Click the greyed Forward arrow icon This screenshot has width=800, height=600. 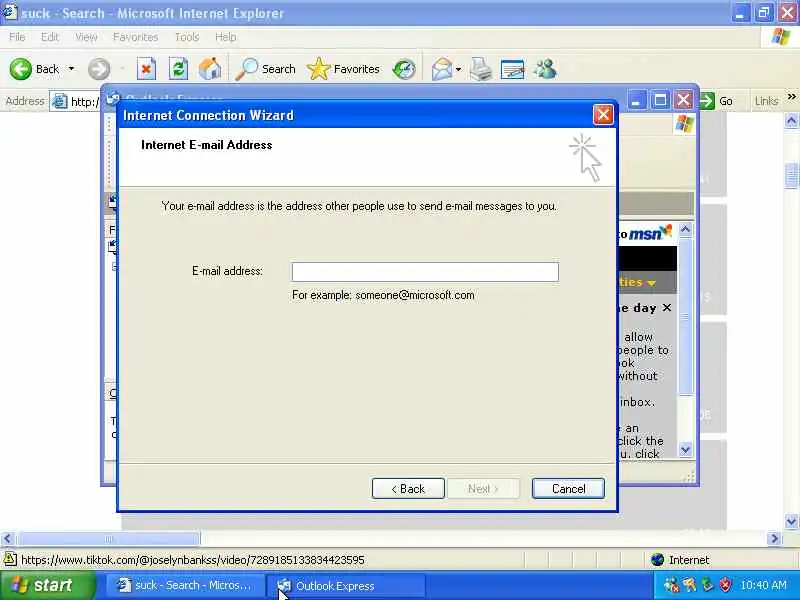(99, 69)
